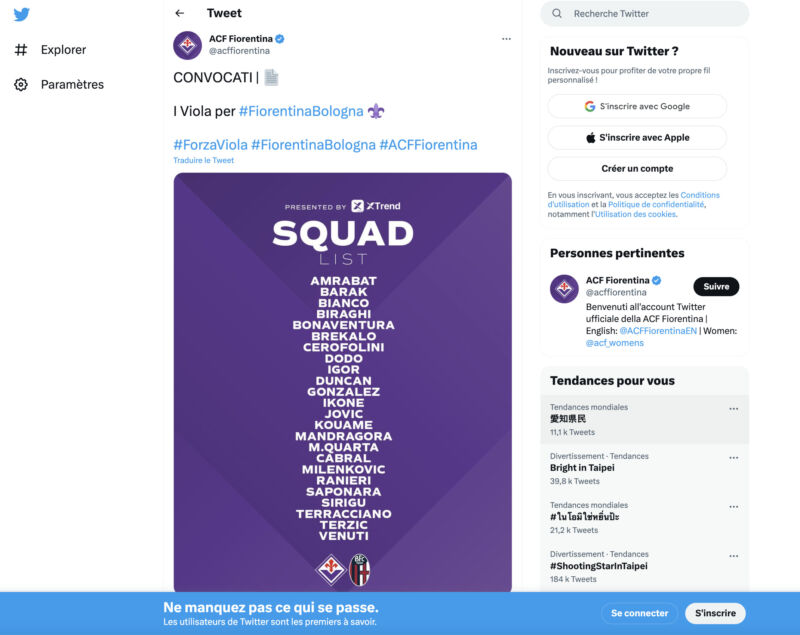Click the Apple logo in sign-up button
The height and width of the screenshot is (635, 800).
(x=590, y=137)
